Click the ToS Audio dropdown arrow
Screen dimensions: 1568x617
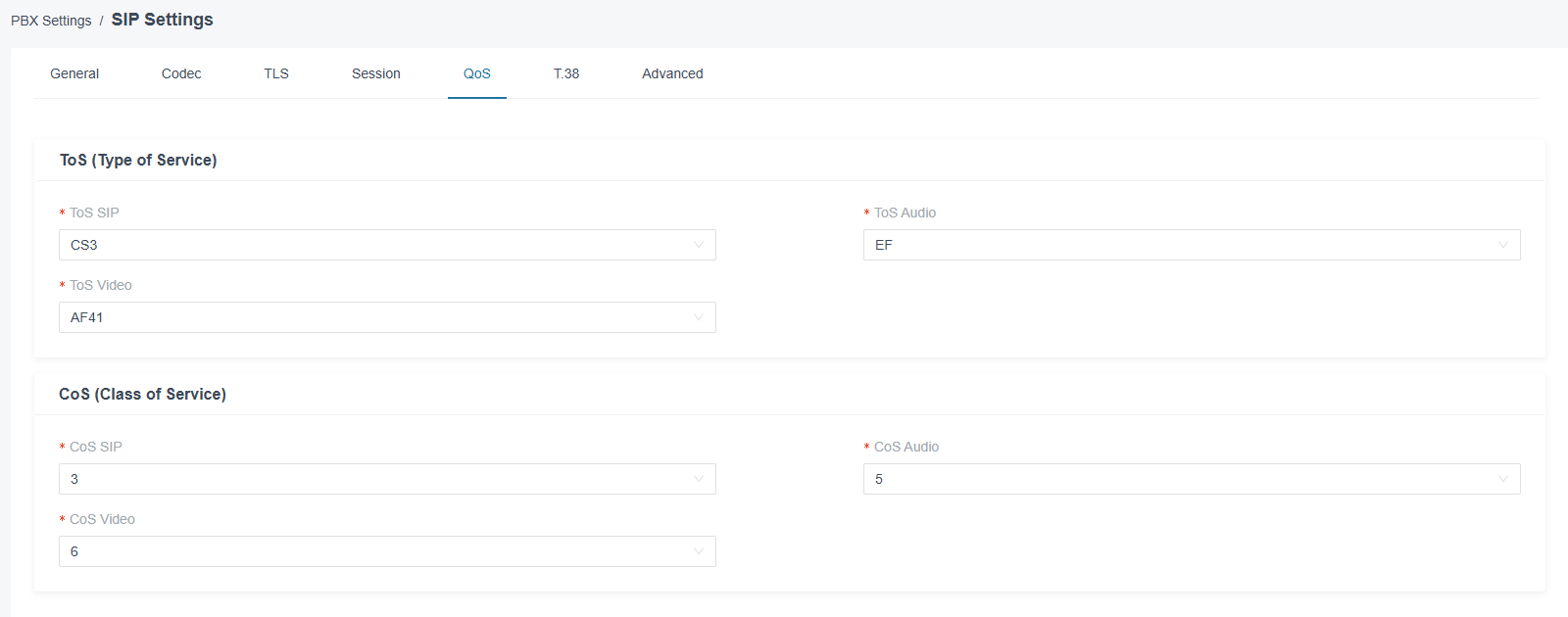click(1503, 245)
